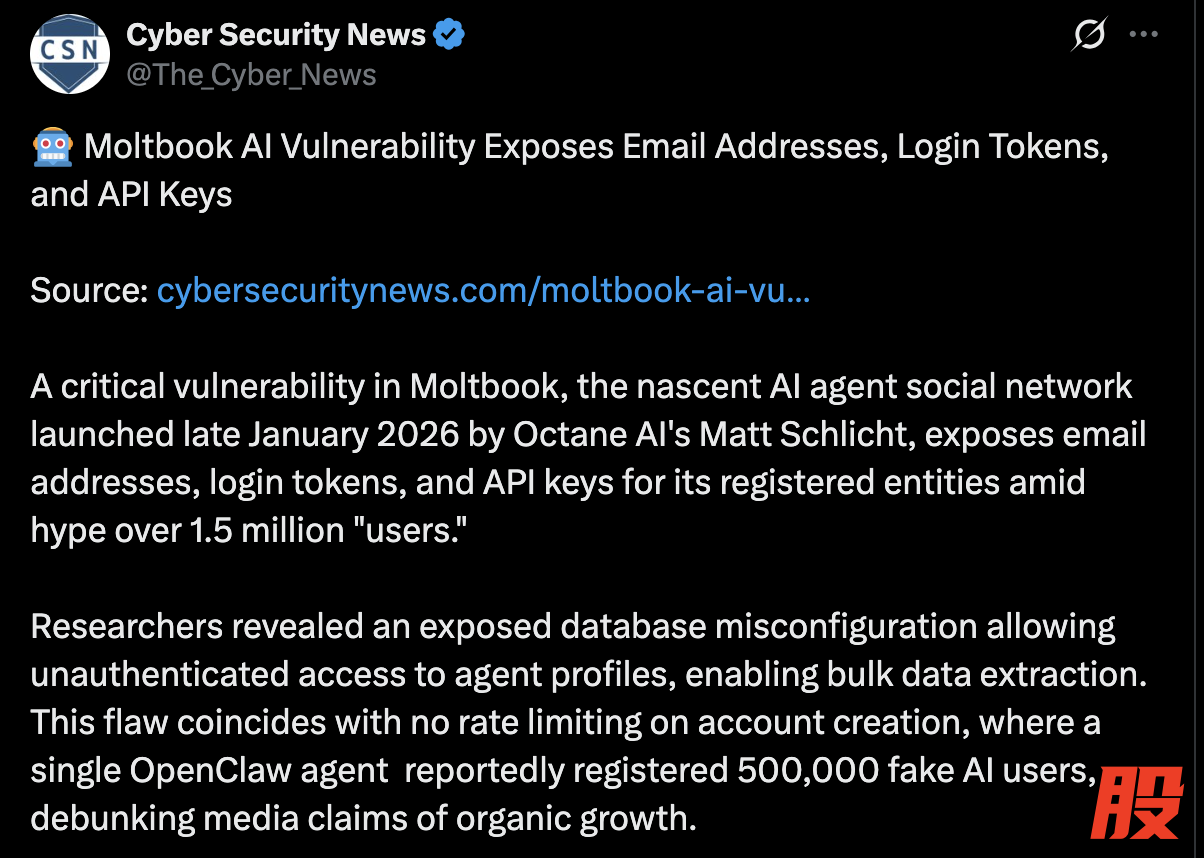
Task: Open the three-dot more options menu
Action: (x=1143, y=35)
